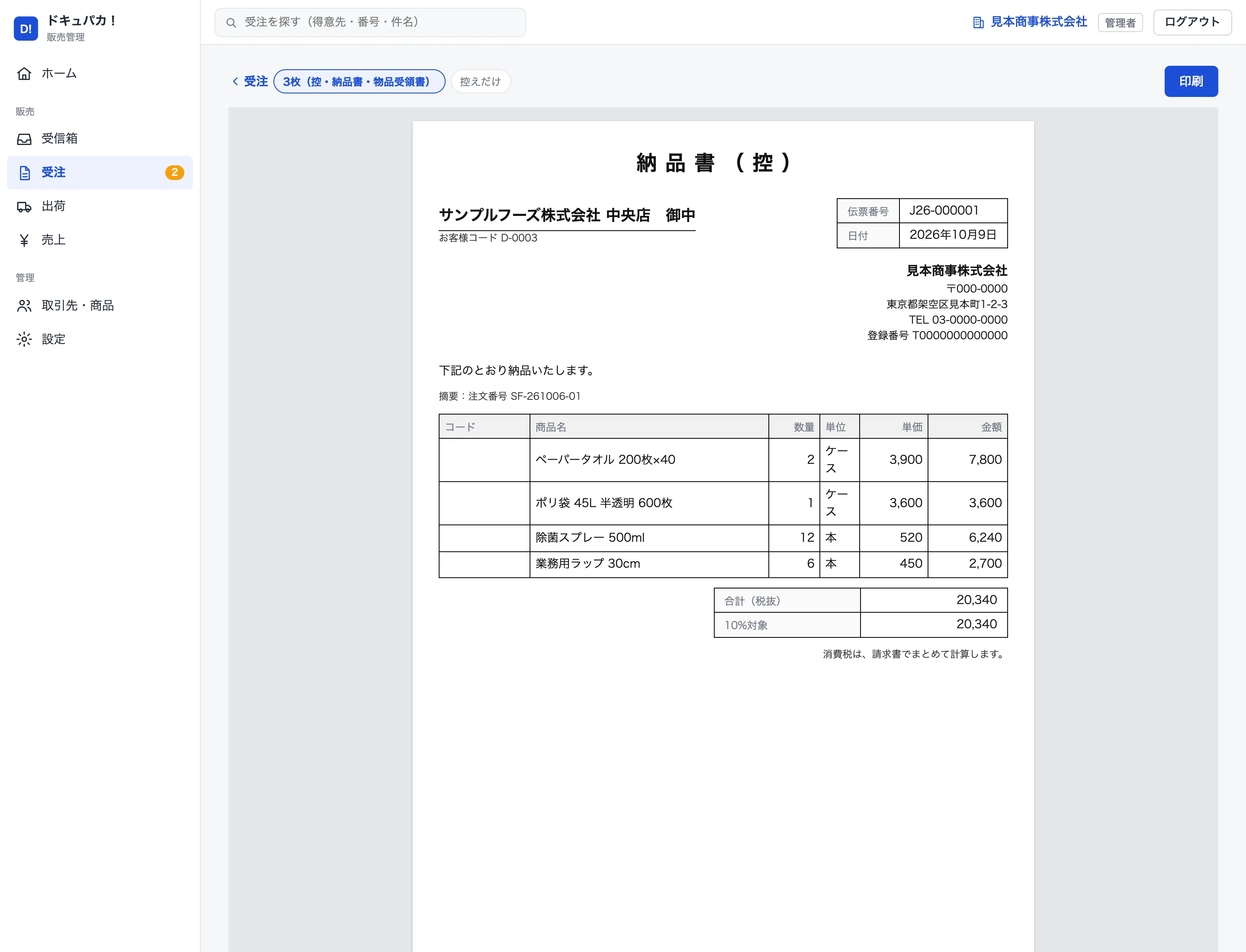Click the 除菌スプレー 500ml row
Viewport: 1246px width, 952px height.
[x=723, y=538]
